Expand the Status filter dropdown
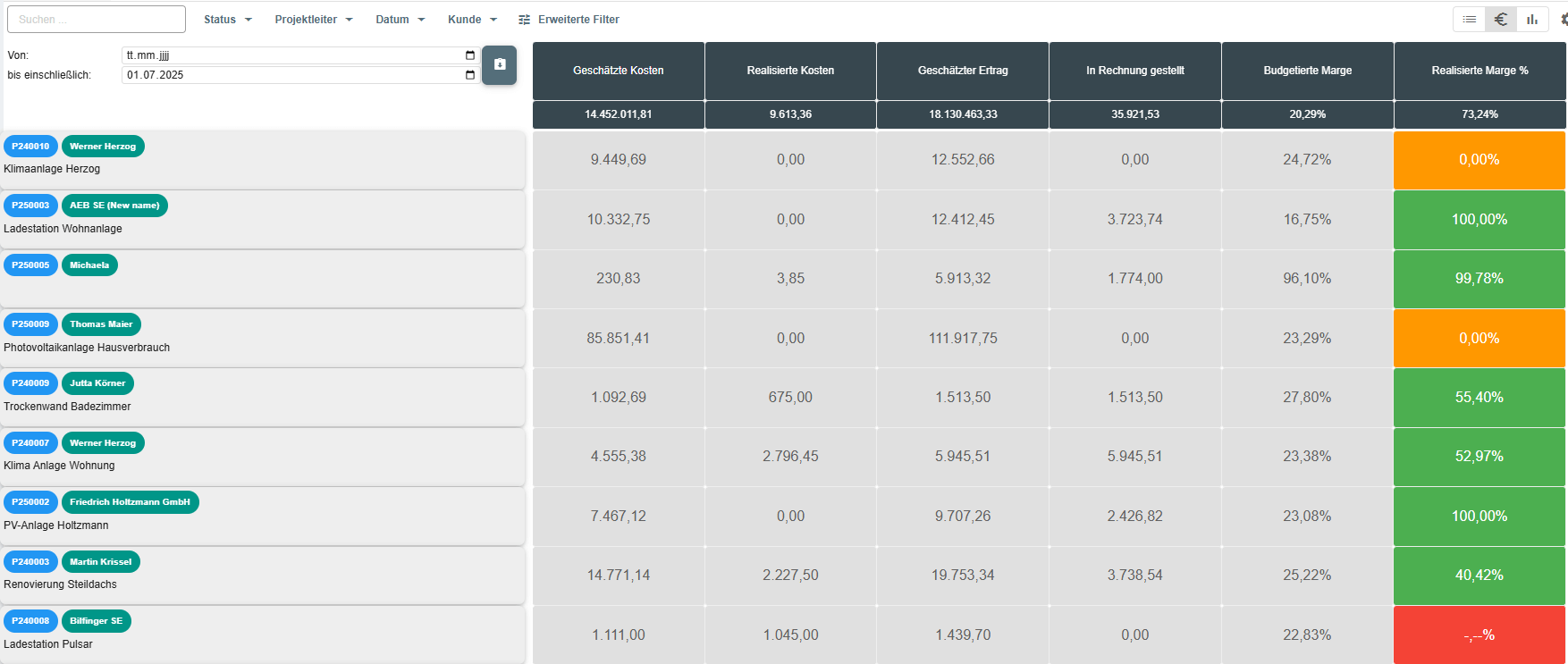The height and width of the screenshot is (664, 1568). pyautogui.click(x=227, y=20)
